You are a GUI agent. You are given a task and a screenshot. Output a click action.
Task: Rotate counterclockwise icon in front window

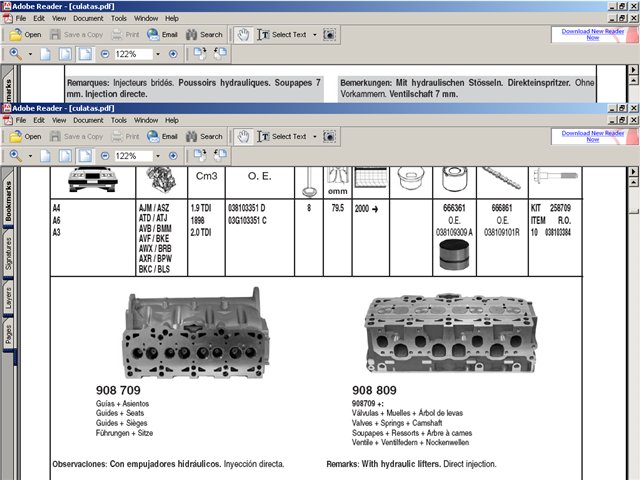point(220,155)
